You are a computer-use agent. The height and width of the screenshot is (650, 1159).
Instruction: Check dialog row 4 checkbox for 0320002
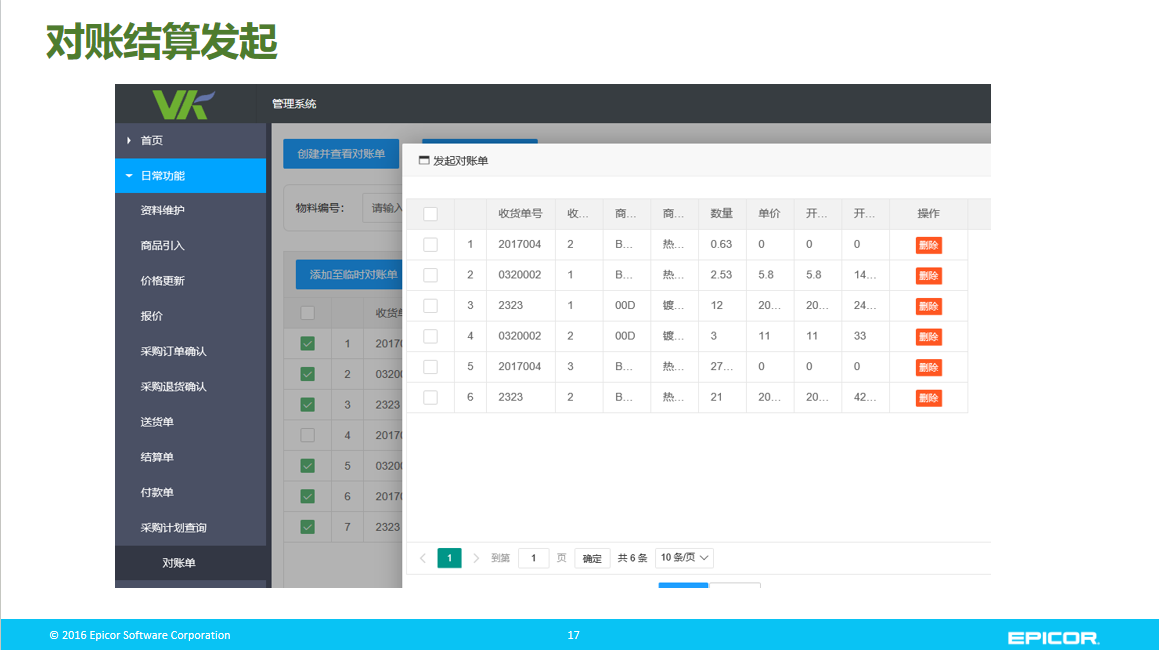tap(430, 336)
